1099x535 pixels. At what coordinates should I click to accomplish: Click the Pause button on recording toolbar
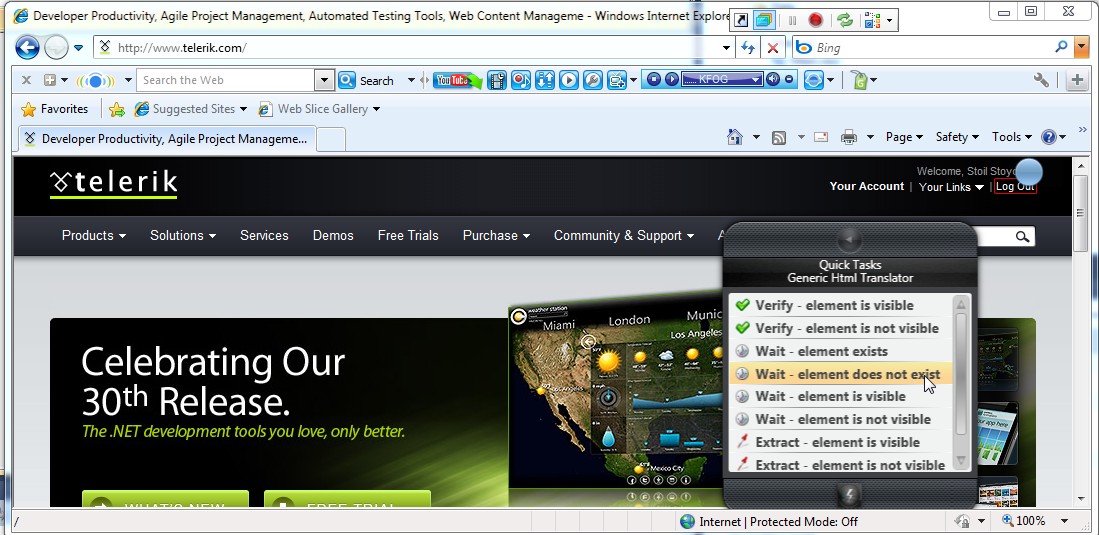click(792, 20)
